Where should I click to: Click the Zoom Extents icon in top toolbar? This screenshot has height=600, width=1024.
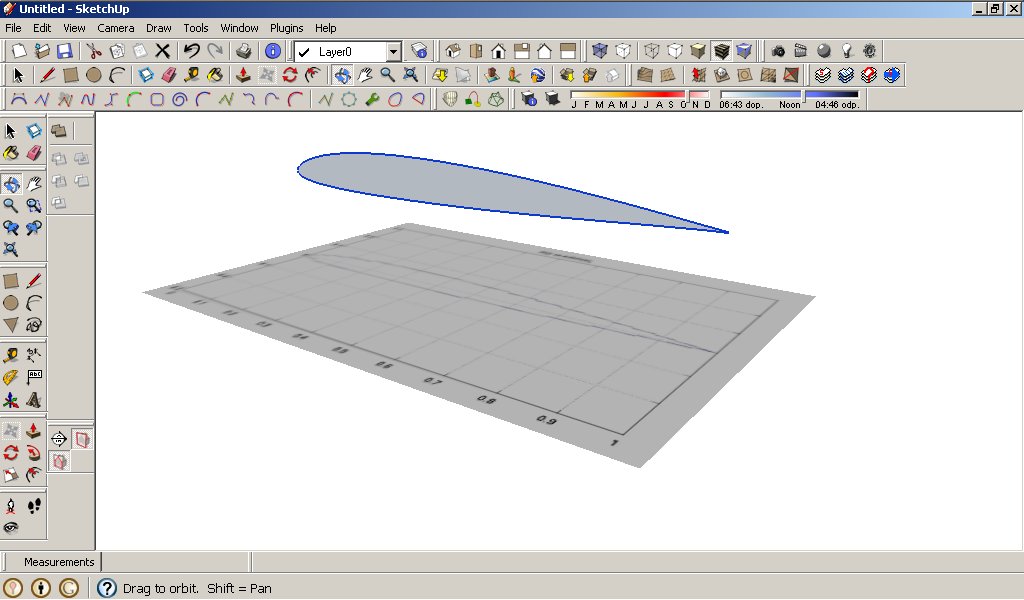(x=410, y=75)
